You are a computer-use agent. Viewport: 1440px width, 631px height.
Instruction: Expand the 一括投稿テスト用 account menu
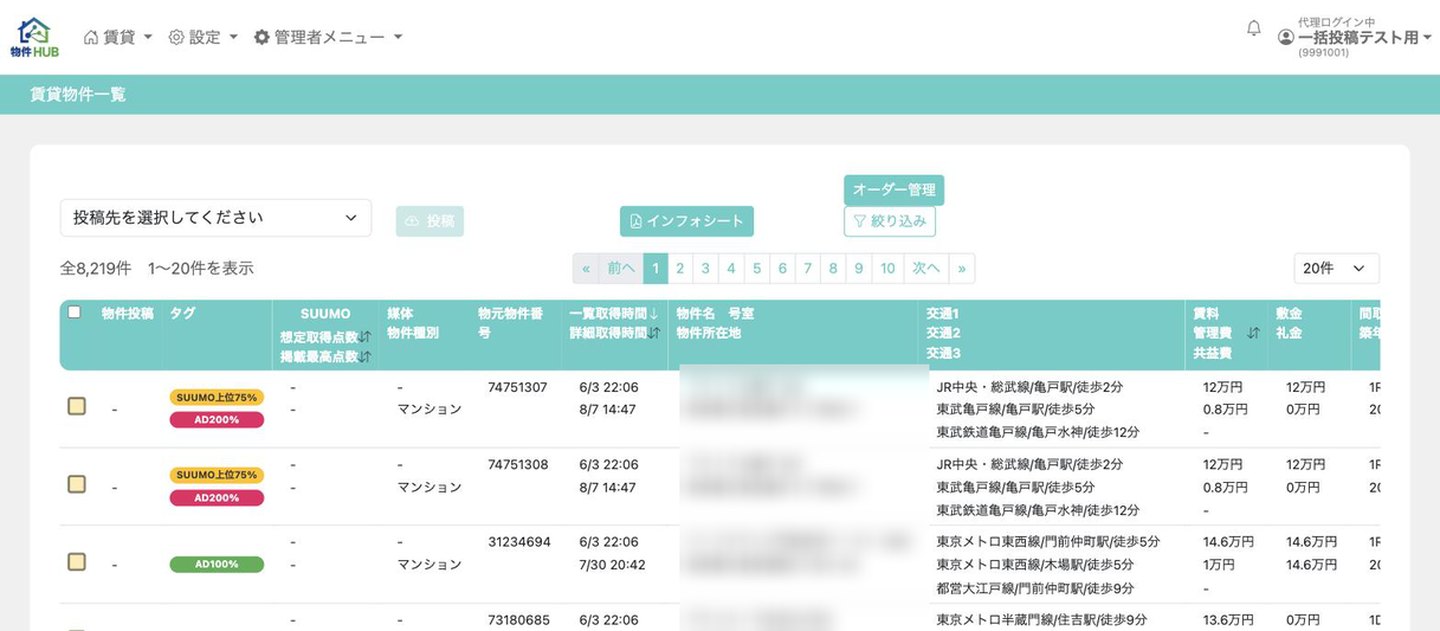pos(1364,37)
